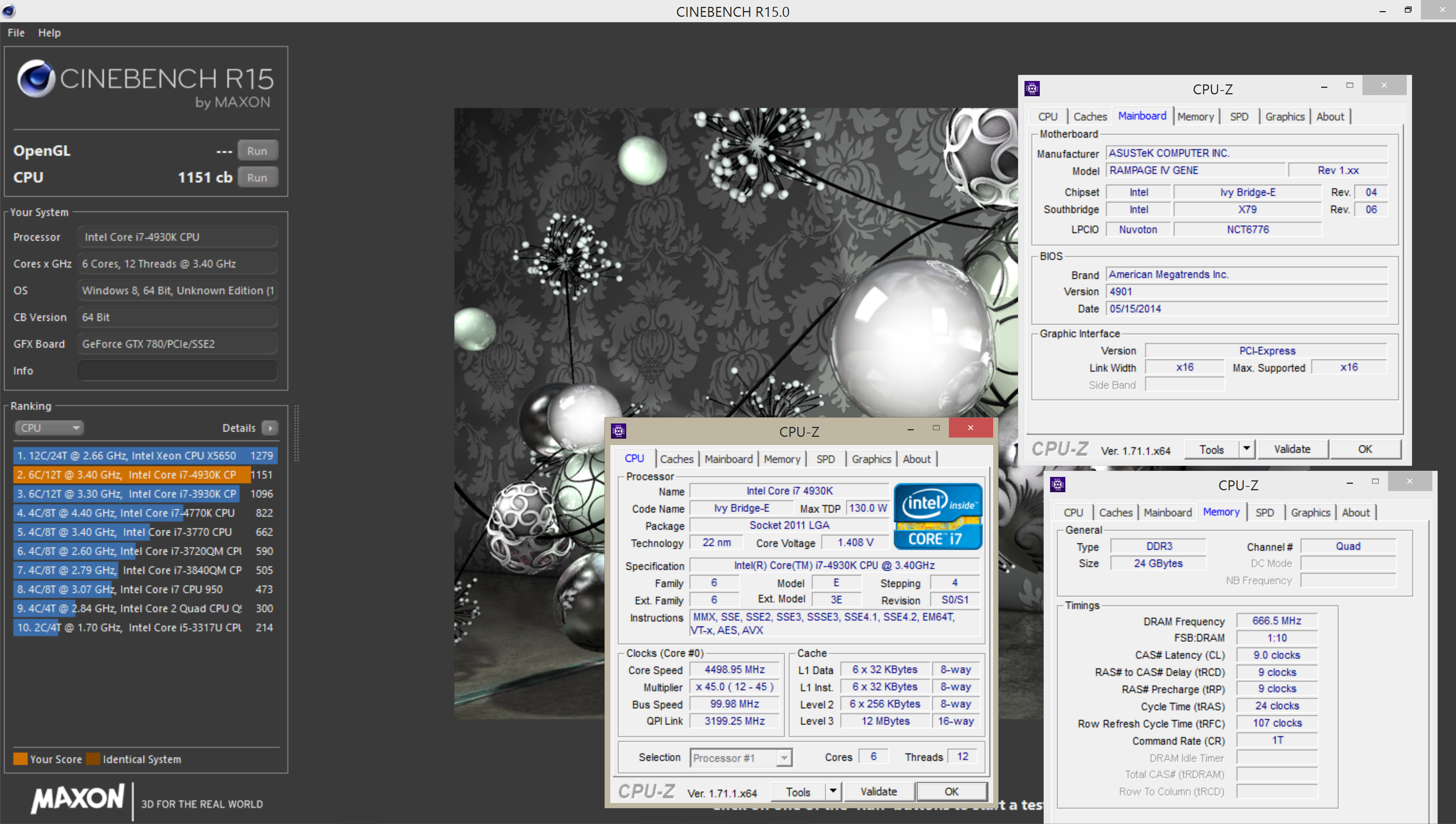Switch to CPU tab in Mainboard CPU-Z window
Viewport: 1456px width, 824px height.
[x=1047, y=116]
